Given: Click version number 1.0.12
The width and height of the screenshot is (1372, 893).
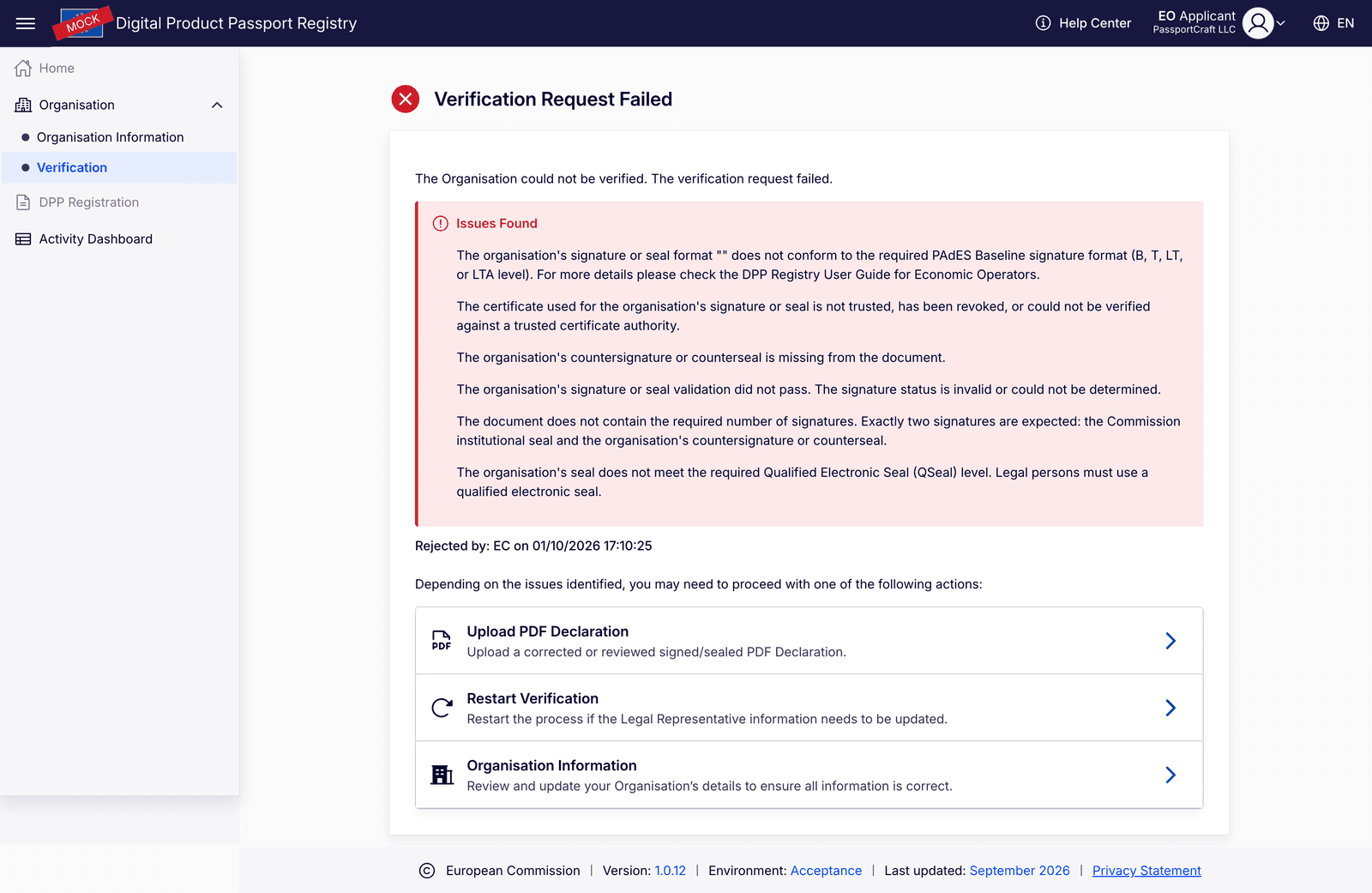Looking at the screenshot, I should 671,871.
